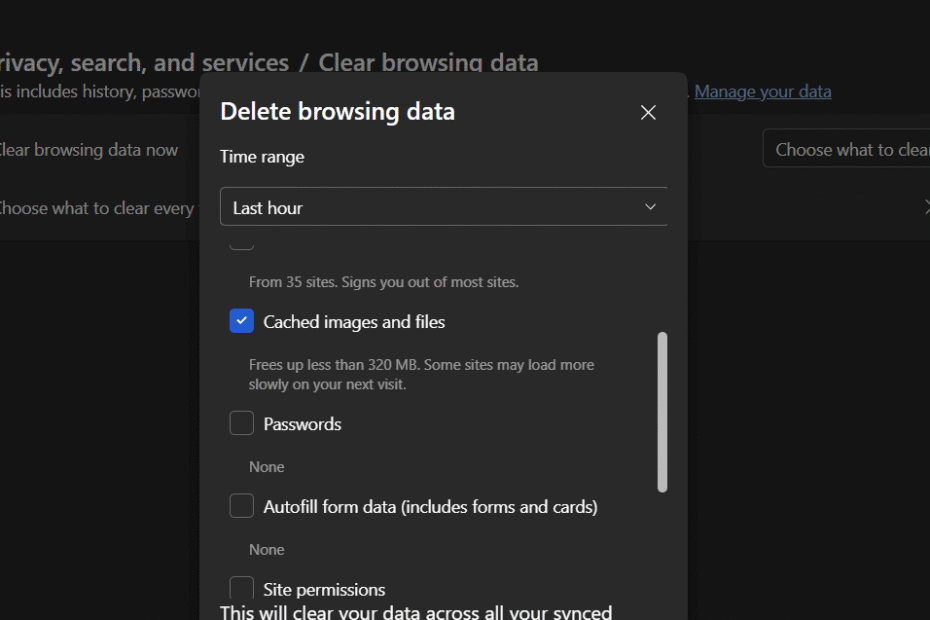Open the Time range dropdown

443,207
